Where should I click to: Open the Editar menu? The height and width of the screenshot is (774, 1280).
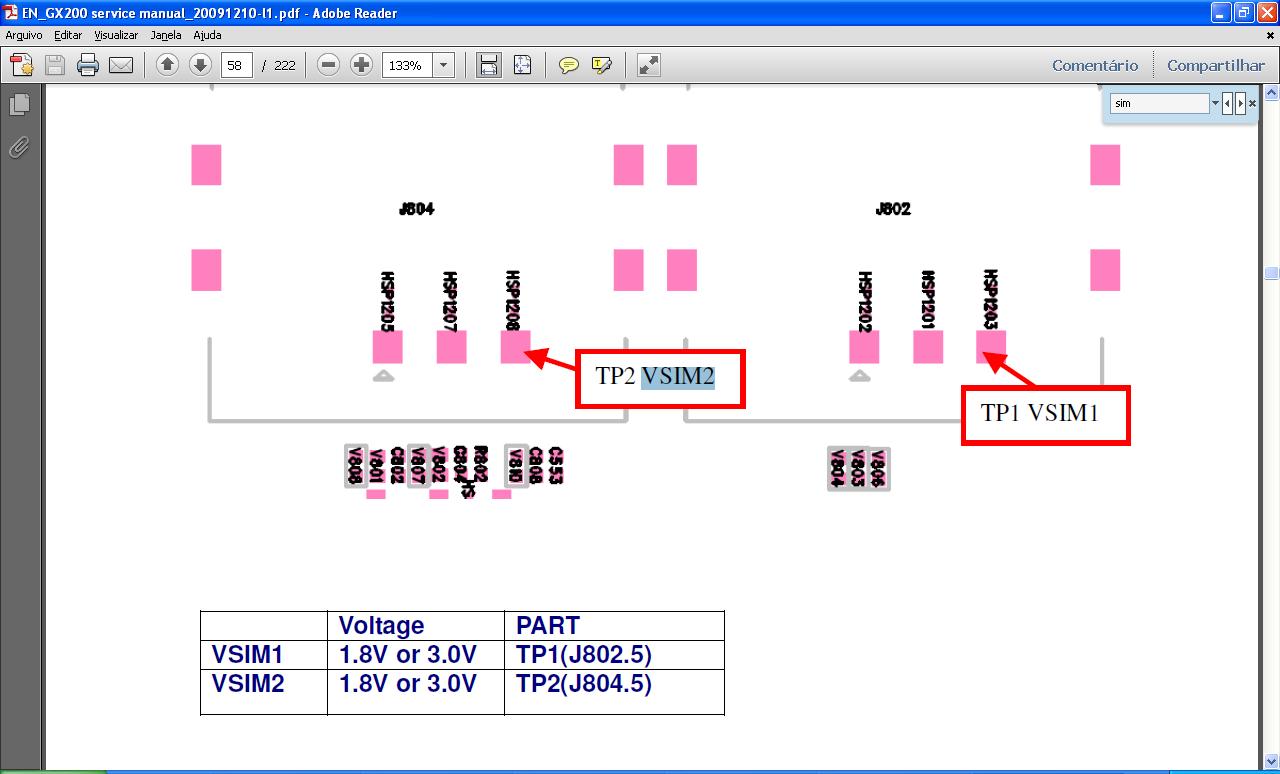point(68,35)
